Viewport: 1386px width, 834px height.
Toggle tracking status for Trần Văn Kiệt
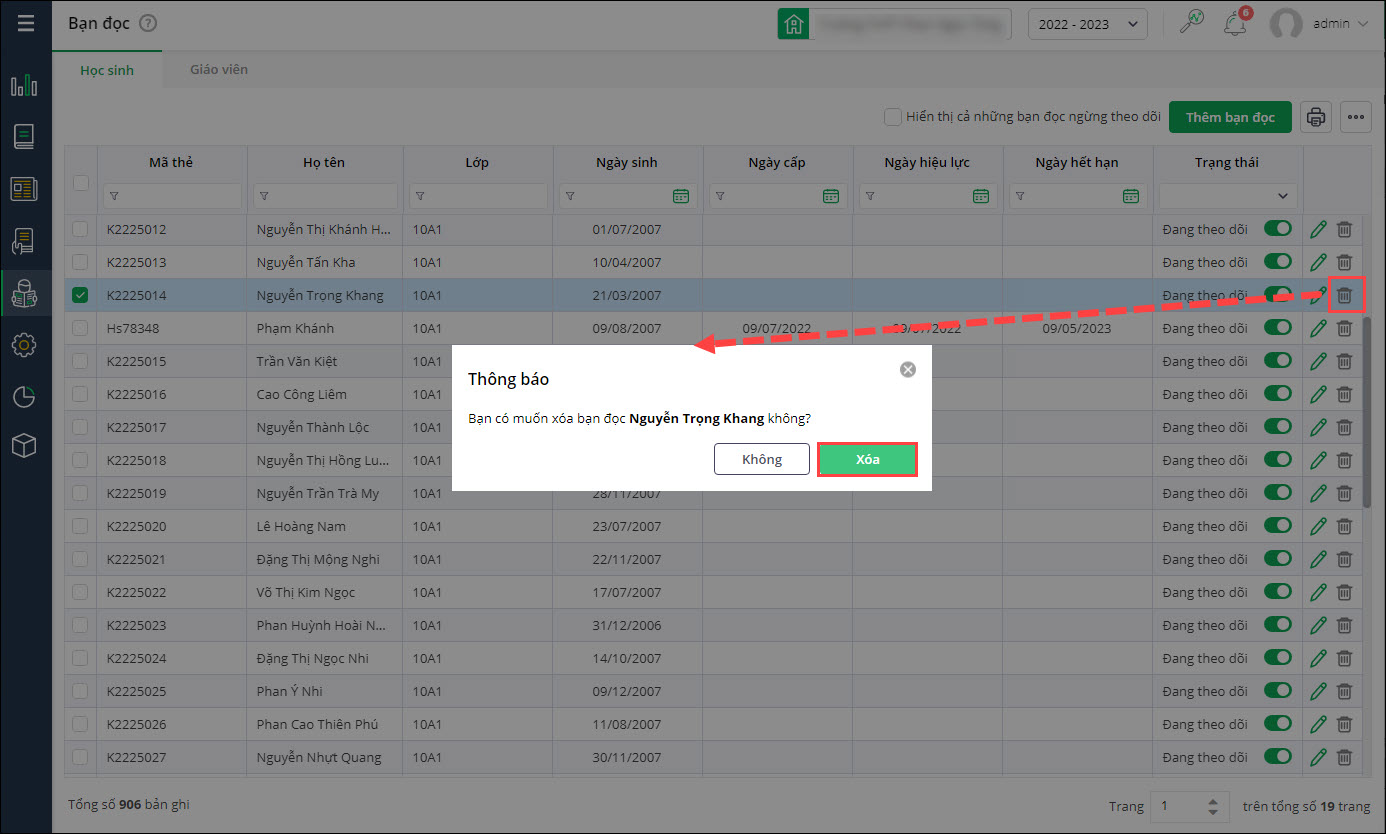click(x=1278, y=361)
